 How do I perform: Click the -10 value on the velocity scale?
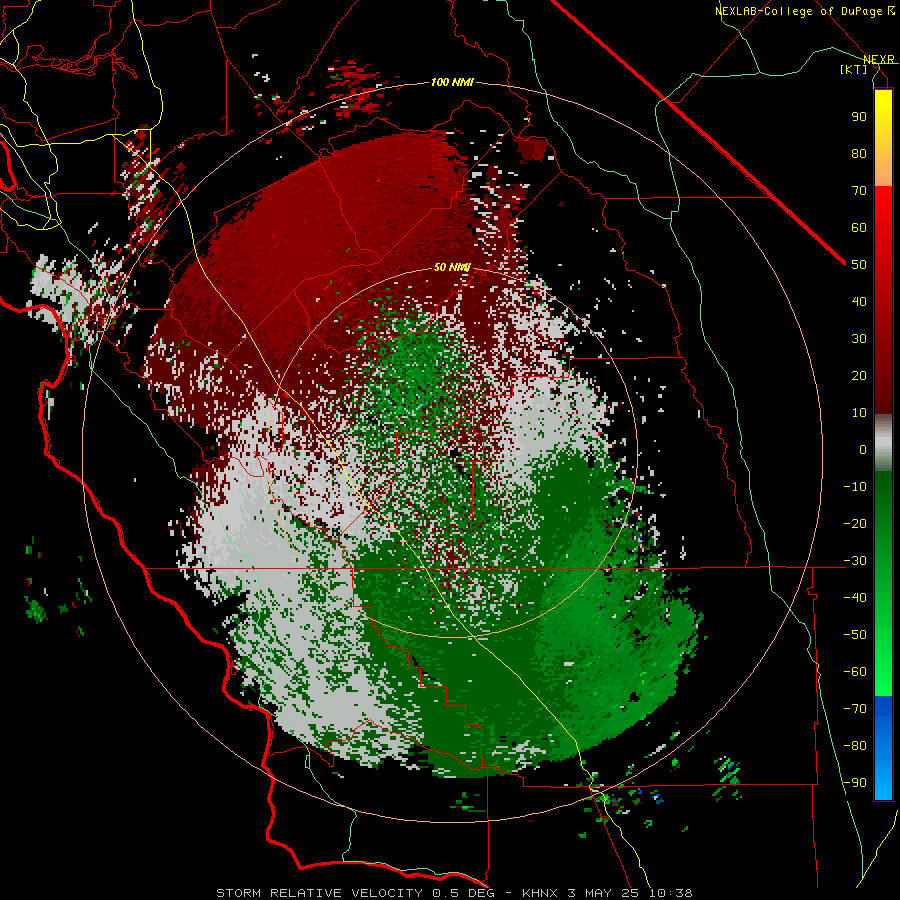[855, 487]
